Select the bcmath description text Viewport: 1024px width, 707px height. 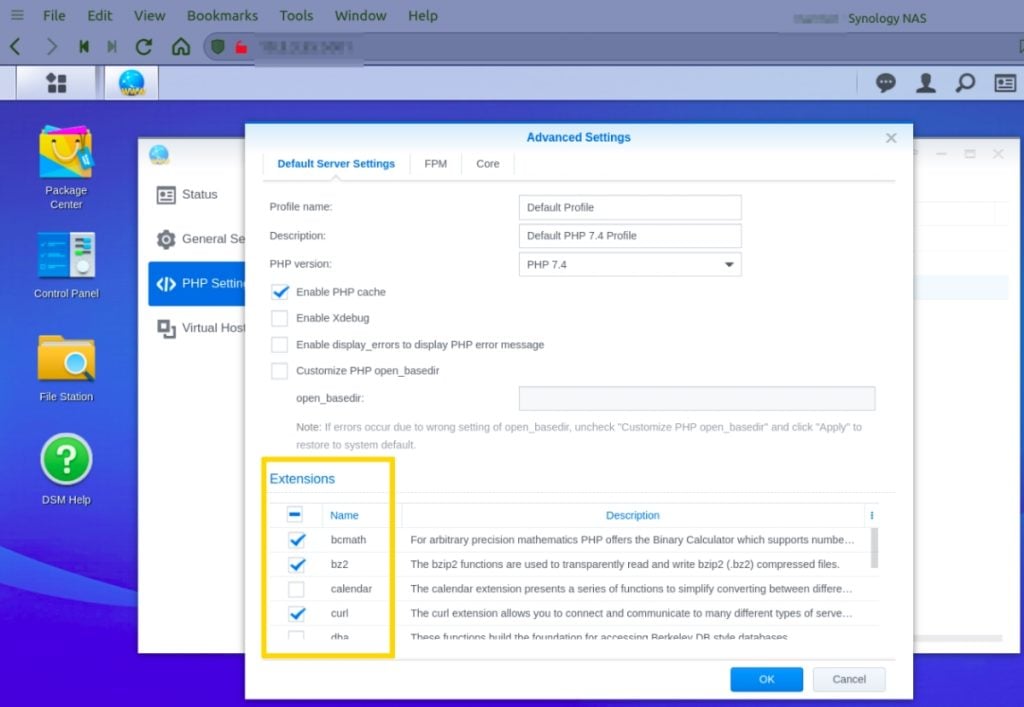(x=632, y=540)
